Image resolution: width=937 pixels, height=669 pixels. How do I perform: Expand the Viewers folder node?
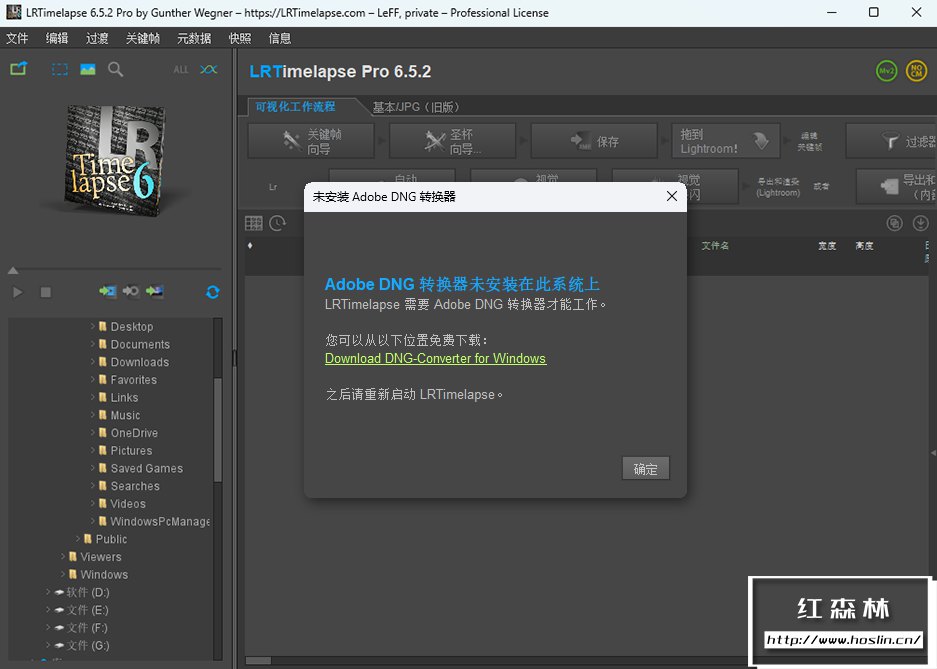pyautogui.click(x=63, y=557)
